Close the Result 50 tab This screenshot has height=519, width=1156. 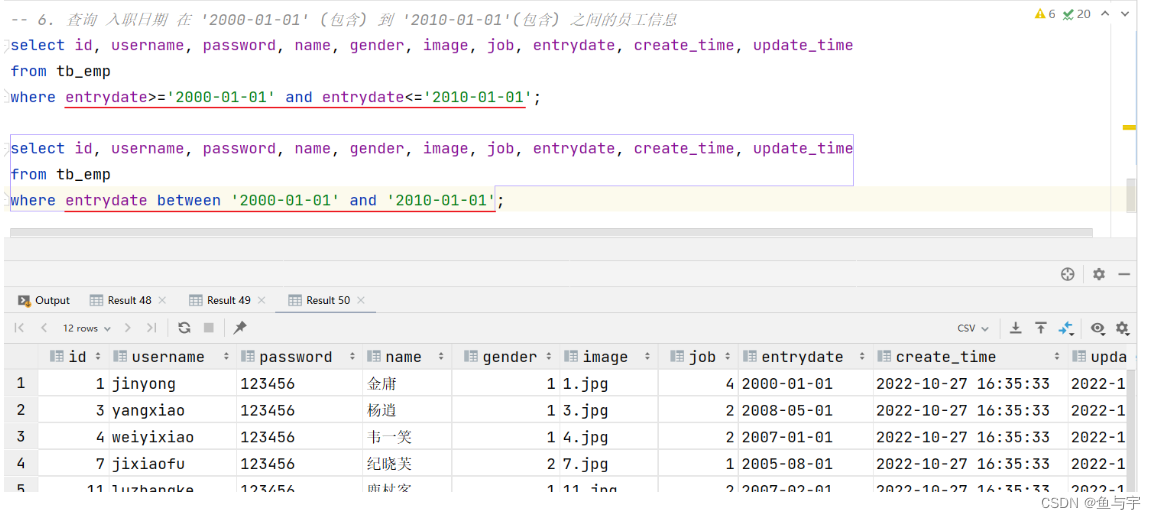(361, 300)
